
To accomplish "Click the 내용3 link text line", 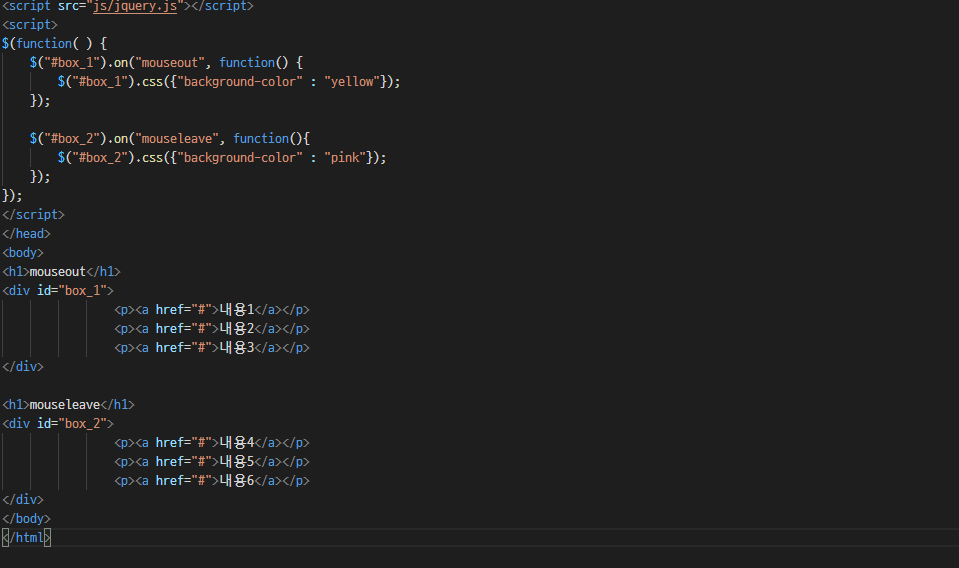I will coord(212,348).
